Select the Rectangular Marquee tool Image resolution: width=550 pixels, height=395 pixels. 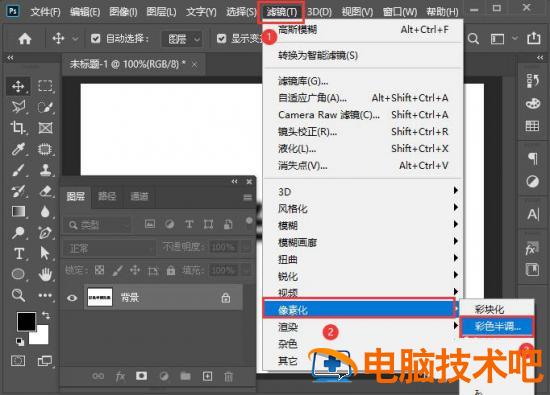(x=45, y=86)
